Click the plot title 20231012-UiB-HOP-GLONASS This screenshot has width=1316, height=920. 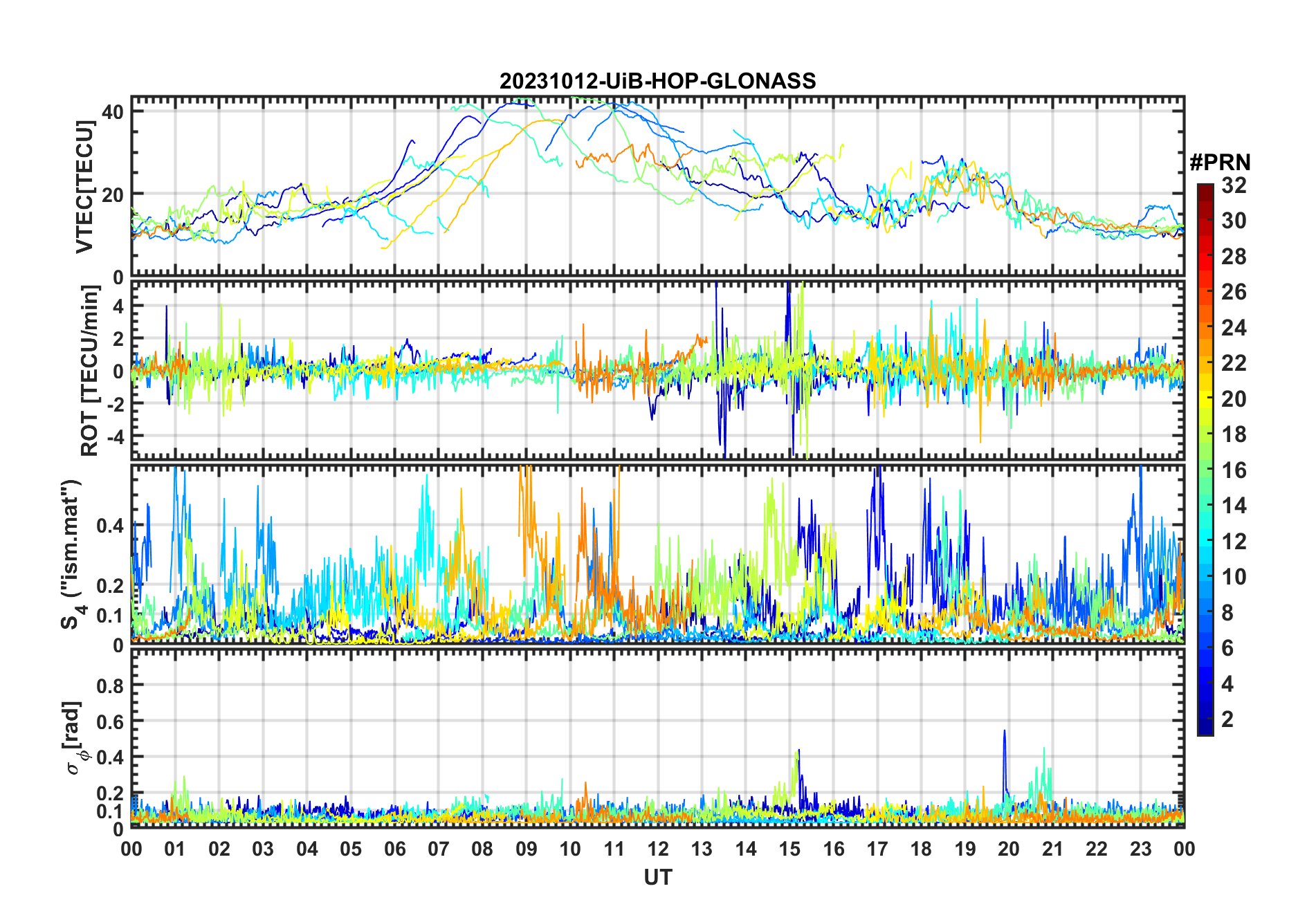tap(657, 81)
